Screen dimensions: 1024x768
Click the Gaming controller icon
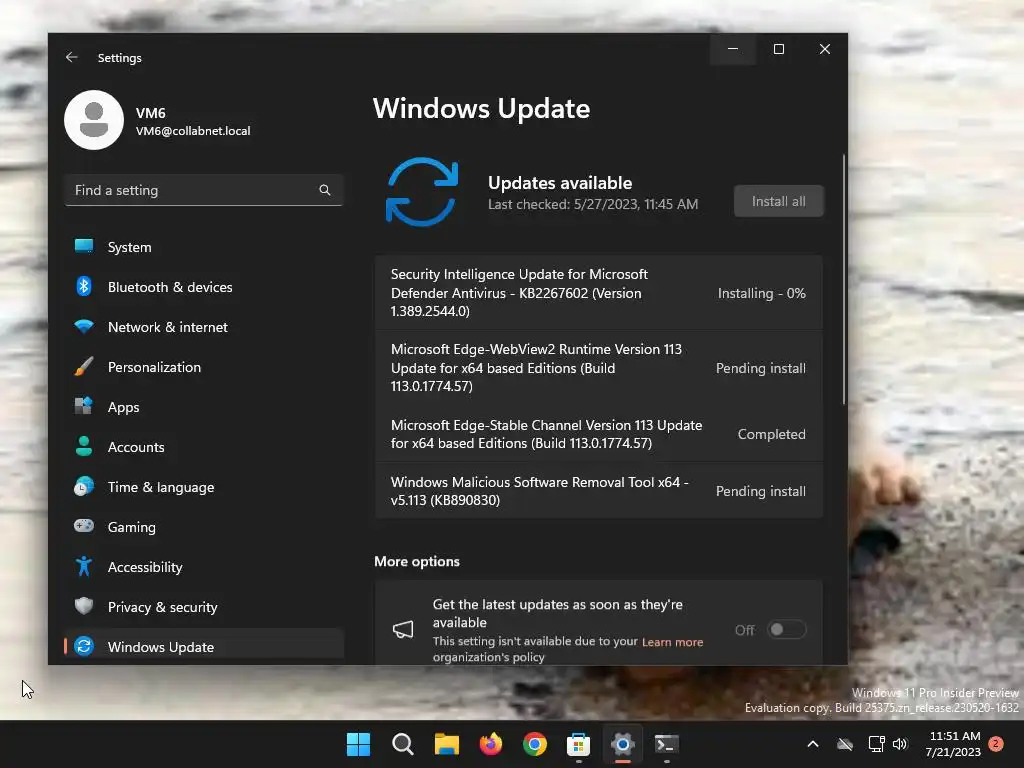[x=84, y=526]
